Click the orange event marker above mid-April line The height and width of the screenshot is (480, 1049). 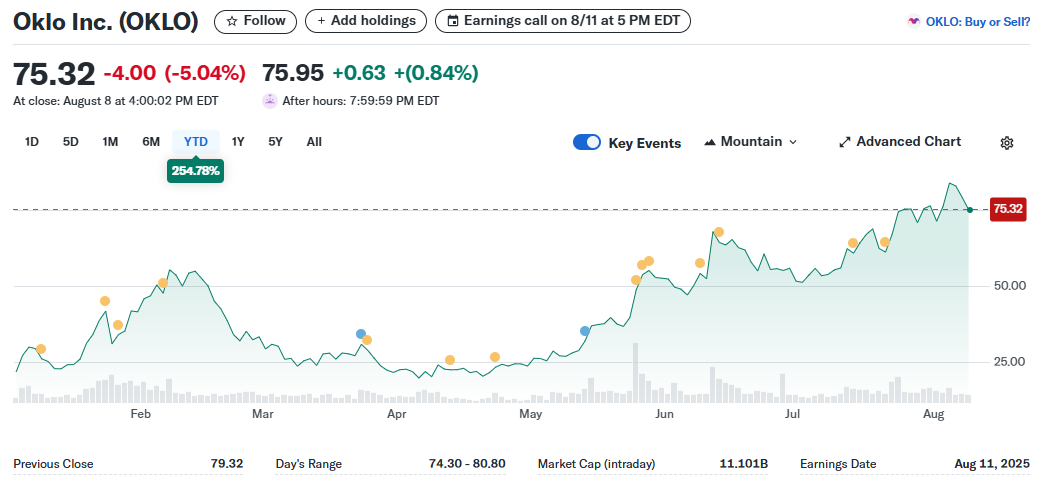coord(450,360)
